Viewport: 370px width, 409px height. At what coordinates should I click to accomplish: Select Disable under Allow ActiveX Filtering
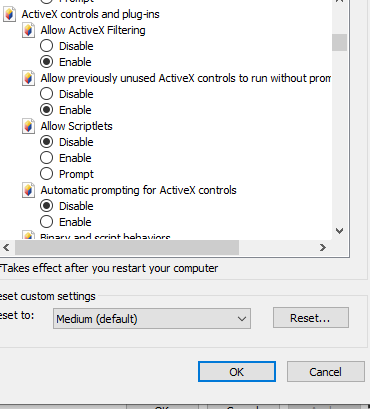pos(46,46)
